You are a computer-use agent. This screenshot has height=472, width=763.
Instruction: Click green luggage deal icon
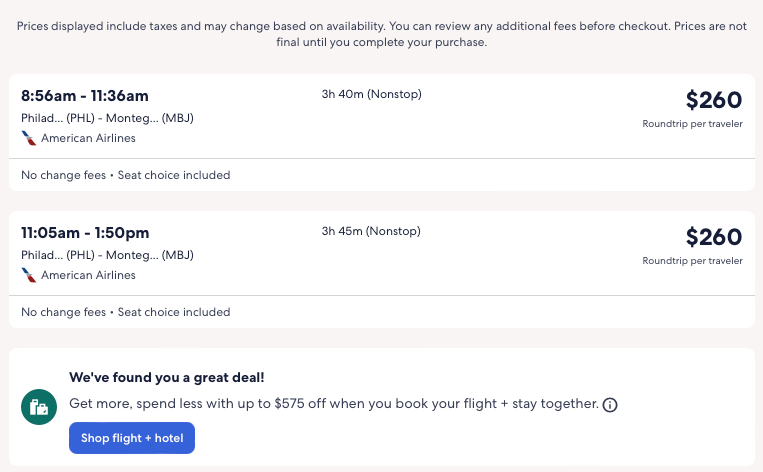click(x=40, y=406)
